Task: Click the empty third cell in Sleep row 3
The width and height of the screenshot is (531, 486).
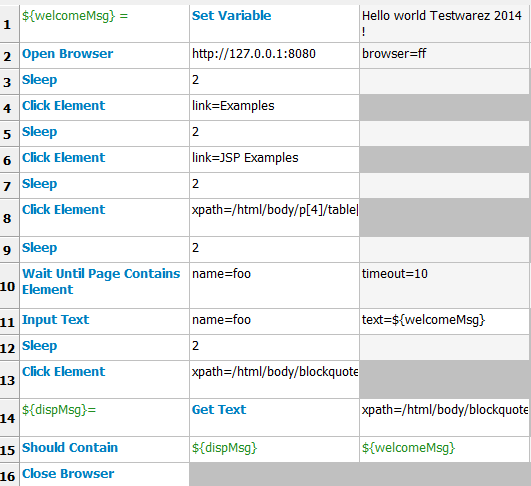Action: click(445, 82)
